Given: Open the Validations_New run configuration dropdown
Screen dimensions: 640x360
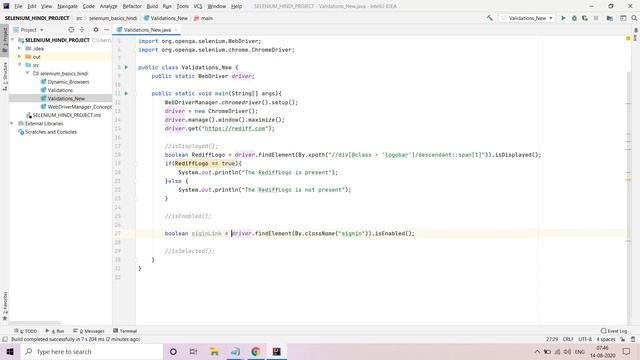Looking at the screenshot, I should (x=527, y=18).
